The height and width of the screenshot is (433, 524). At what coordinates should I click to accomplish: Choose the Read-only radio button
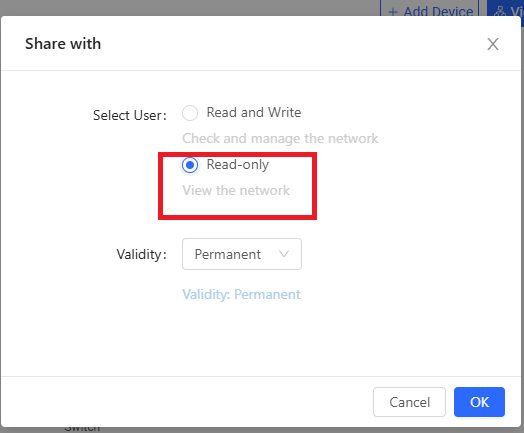tap(190, 165)
